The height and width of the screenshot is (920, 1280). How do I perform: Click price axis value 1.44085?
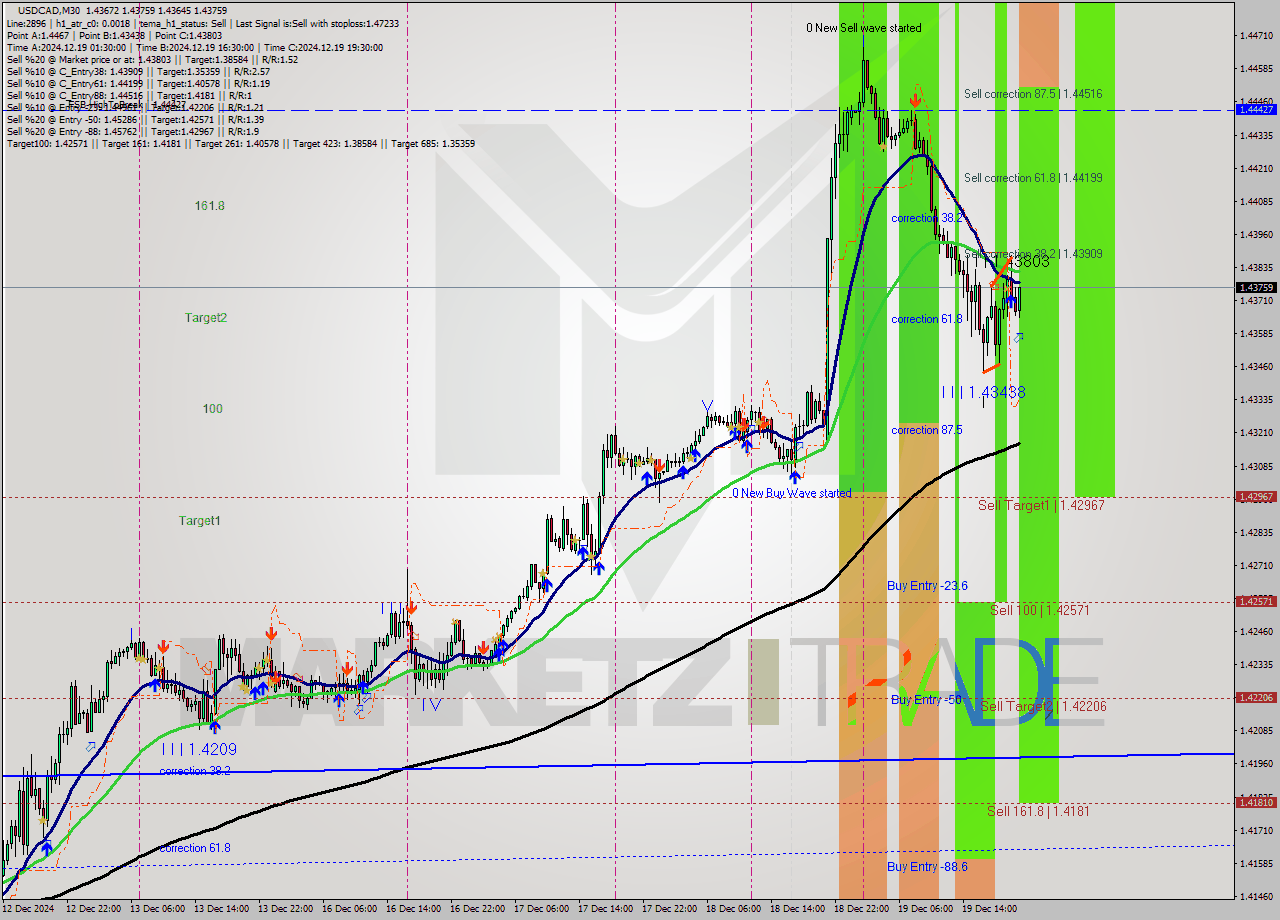(x=1255, y=201)
